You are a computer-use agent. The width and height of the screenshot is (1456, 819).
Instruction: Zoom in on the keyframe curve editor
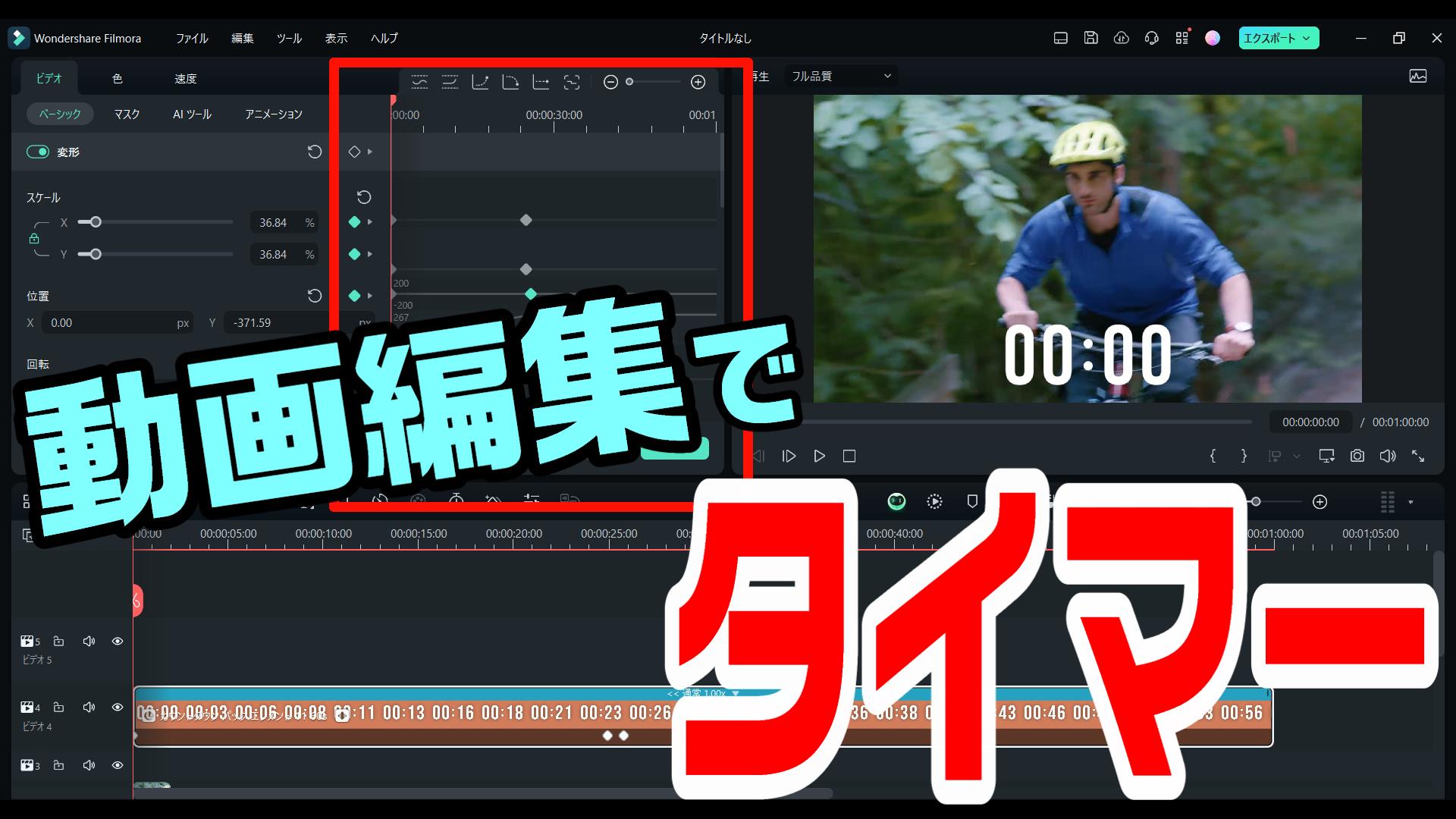tap(698, 82)
